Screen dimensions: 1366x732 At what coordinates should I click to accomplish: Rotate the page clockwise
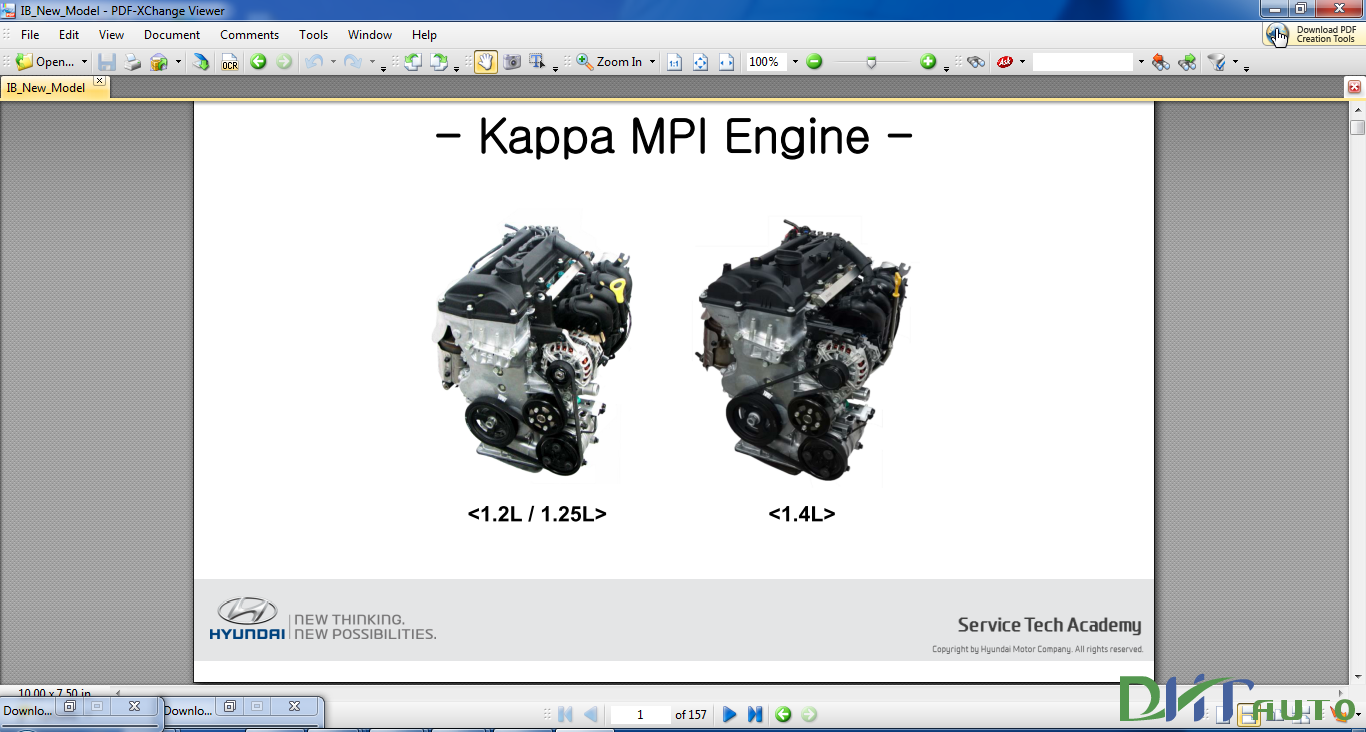point(441,61)
